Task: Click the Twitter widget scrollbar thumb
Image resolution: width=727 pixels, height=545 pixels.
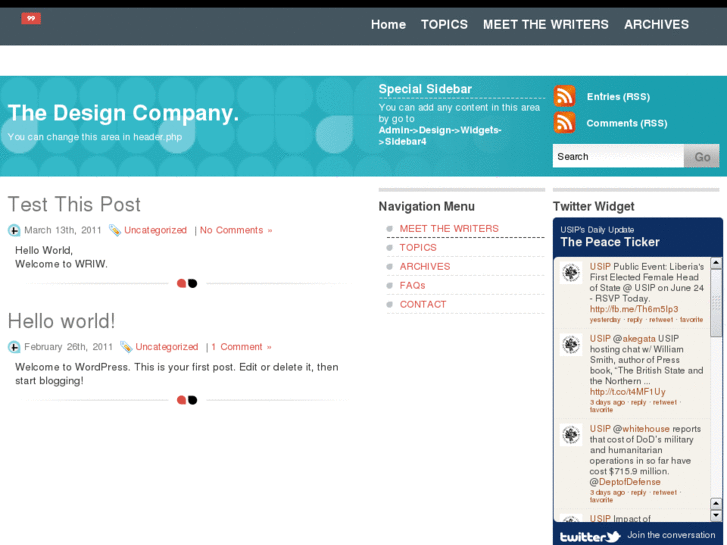Action: pos(716,303)
